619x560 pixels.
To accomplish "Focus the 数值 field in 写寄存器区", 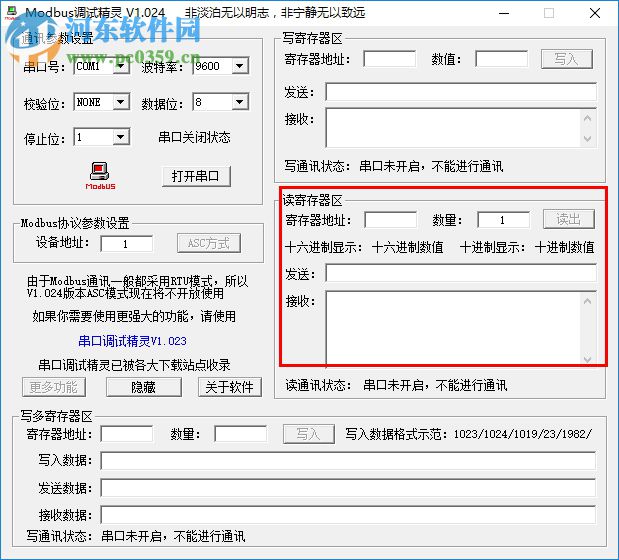I will [x=502, y=59].
